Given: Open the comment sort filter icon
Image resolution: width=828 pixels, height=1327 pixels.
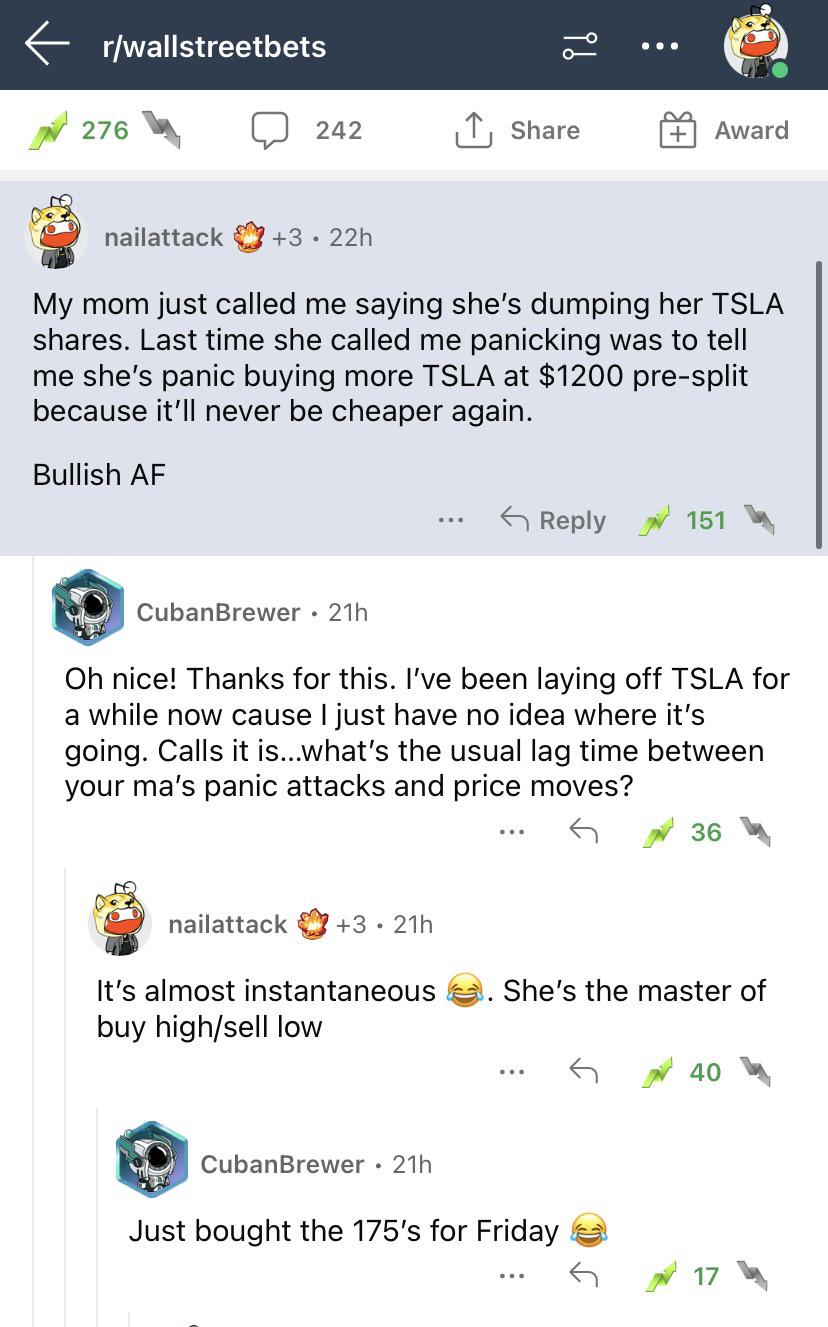Looking at the screenshot, I should [579, 45].
